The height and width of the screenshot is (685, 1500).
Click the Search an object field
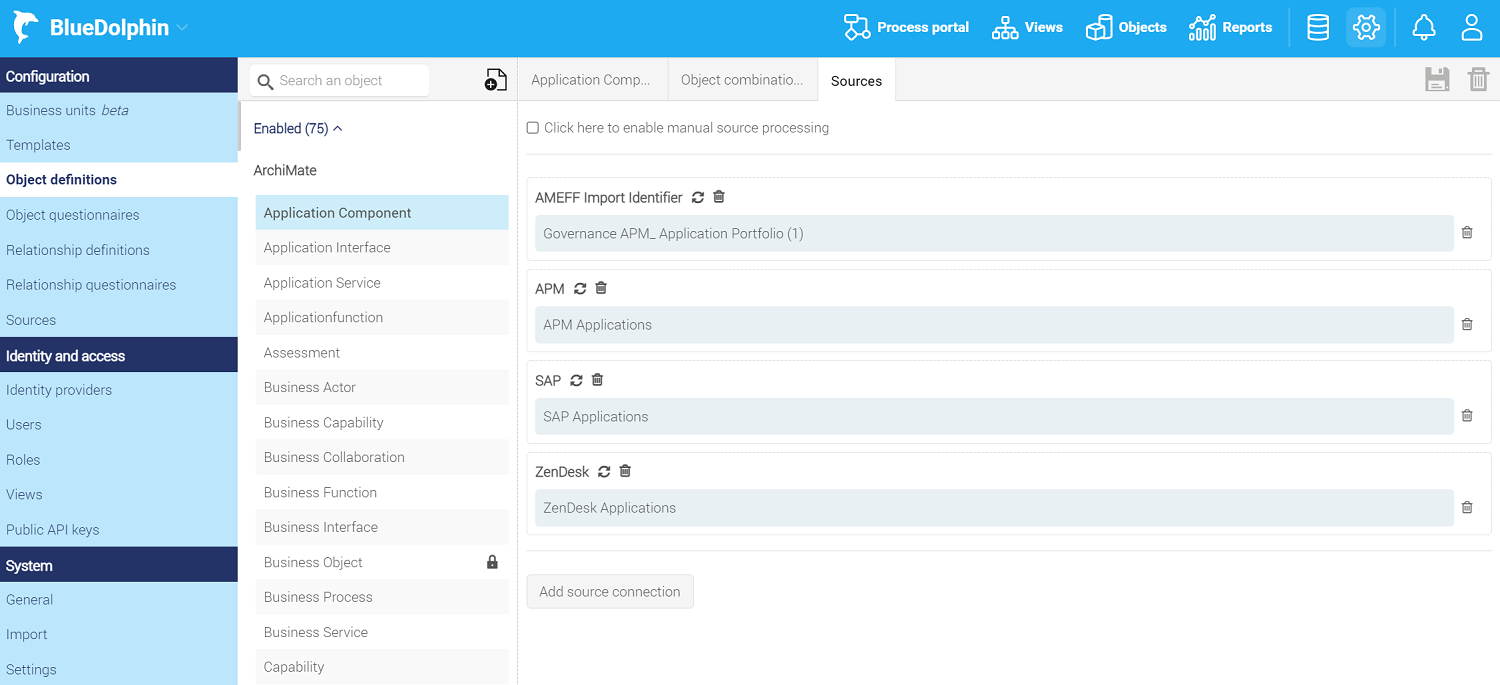[x=339, y=81]
